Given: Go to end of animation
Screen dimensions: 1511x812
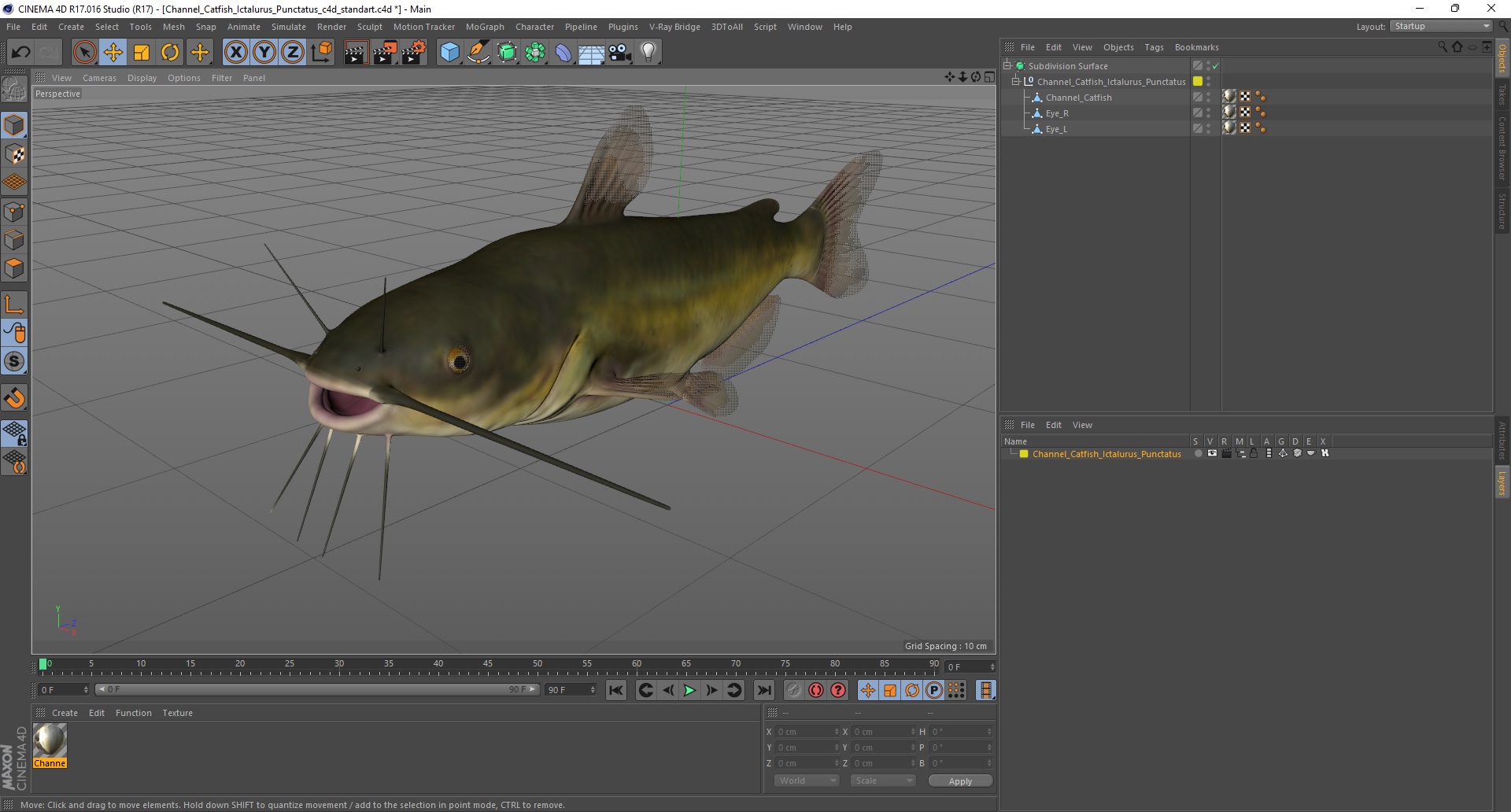Looking at the screenshot, I should pyautogui.click(x=763, y=690).
